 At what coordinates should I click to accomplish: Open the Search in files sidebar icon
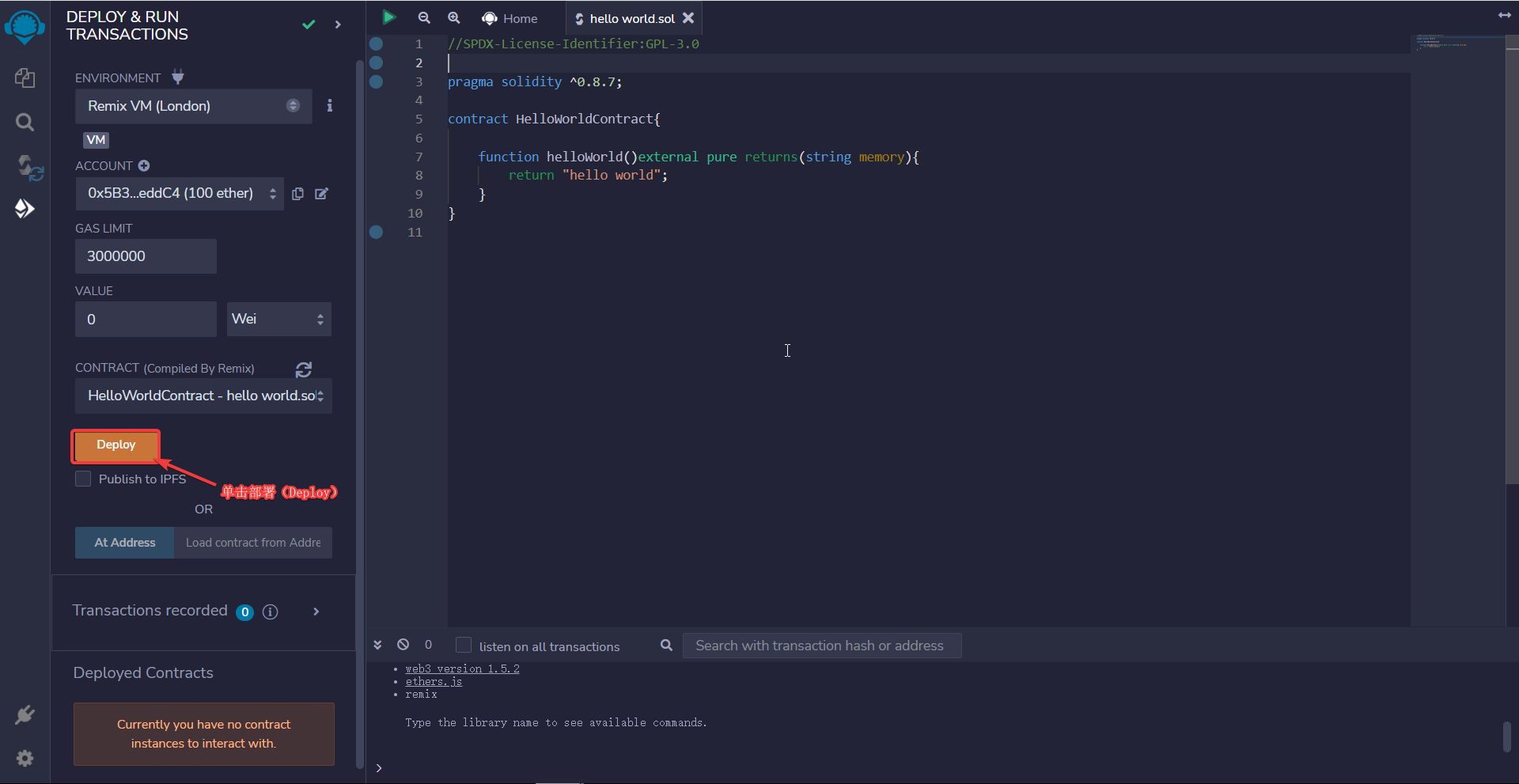[x=25, y=122]
